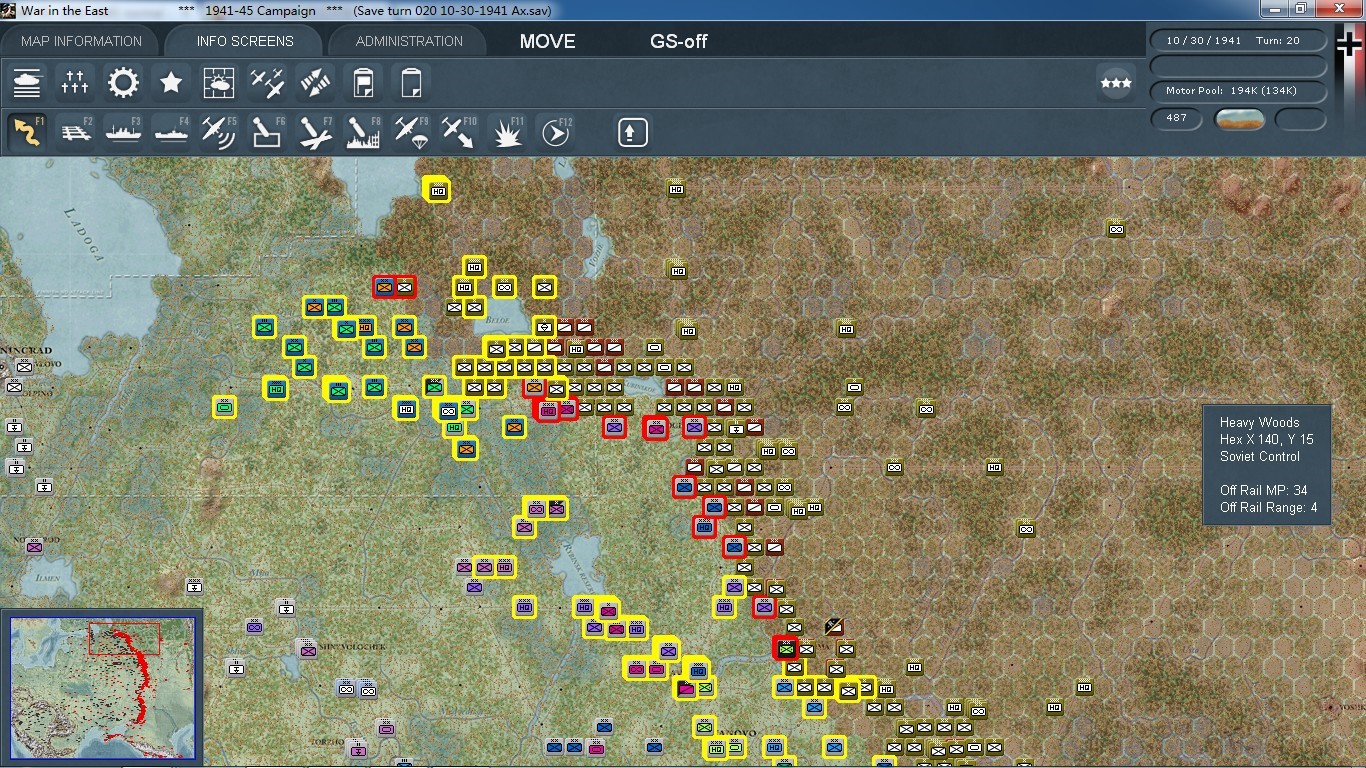Viewport: 1366px width, 768px height.
Task: Click the minimap overview in corner
Action: (x=102, y=689)
